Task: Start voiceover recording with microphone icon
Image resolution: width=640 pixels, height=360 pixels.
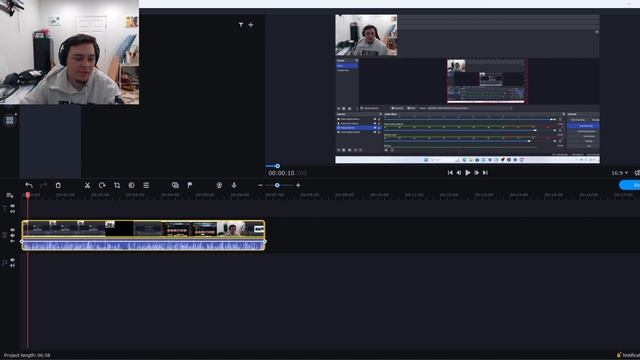Action: [x=234, y=185]
